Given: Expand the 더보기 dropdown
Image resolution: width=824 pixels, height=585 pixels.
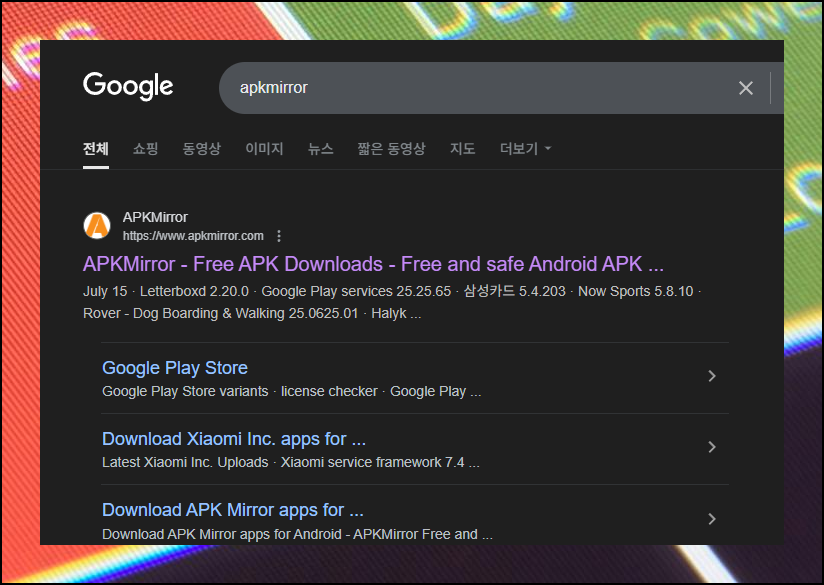Looking at the screenshot, I should point(526,149).
